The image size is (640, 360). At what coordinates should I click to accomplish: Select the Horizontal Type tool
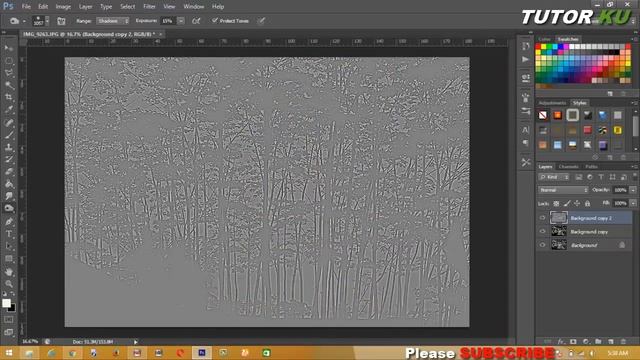click(x=9, y=234)
